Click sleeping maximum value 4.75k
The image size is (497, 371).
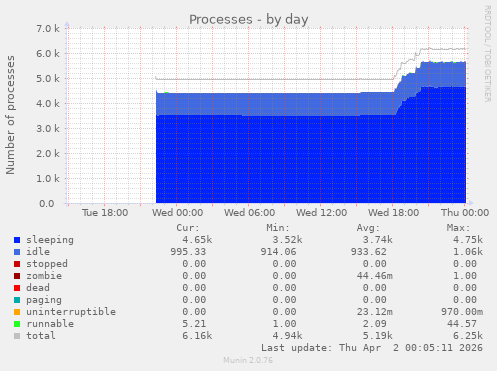pyautogui.click(x=468, y=240)
